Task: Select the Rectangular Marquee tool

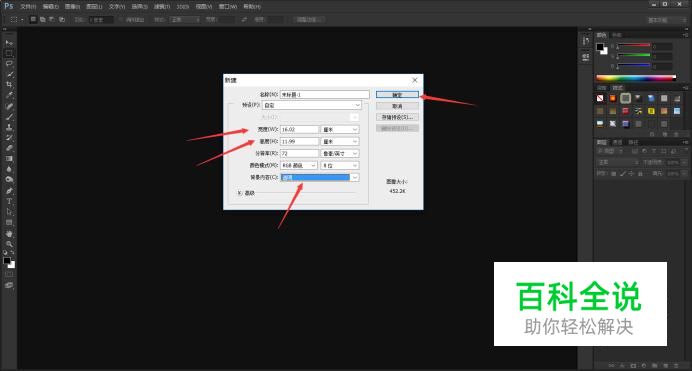Action: coord(9,53)
